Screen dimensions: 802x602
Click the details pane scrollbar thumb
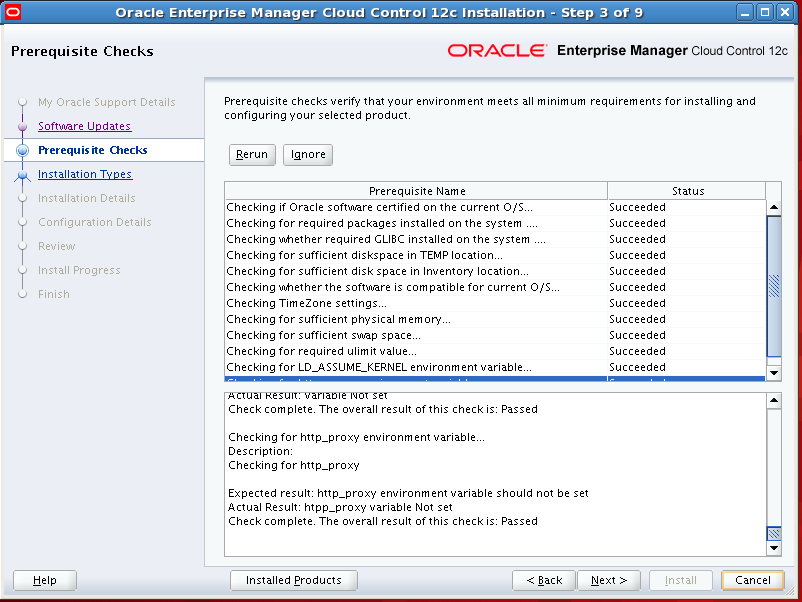tap(774, 533)
